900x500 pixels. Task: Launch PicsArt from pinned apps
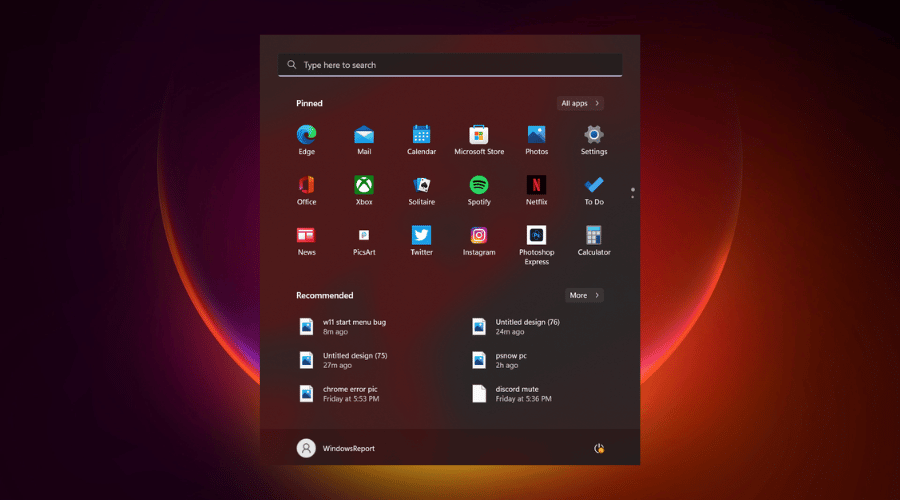(364, 241)
